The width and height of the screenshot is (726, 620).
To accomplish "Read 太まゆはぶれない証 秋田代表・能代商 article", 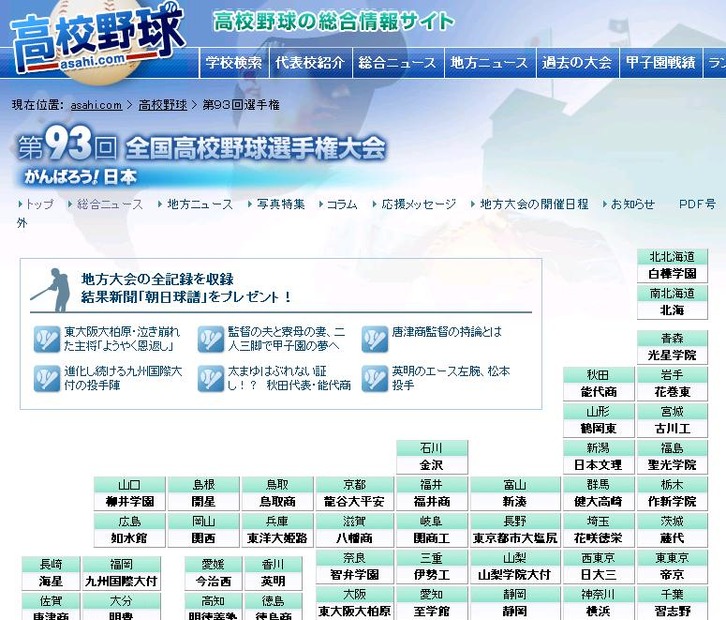I will (289, 378).
